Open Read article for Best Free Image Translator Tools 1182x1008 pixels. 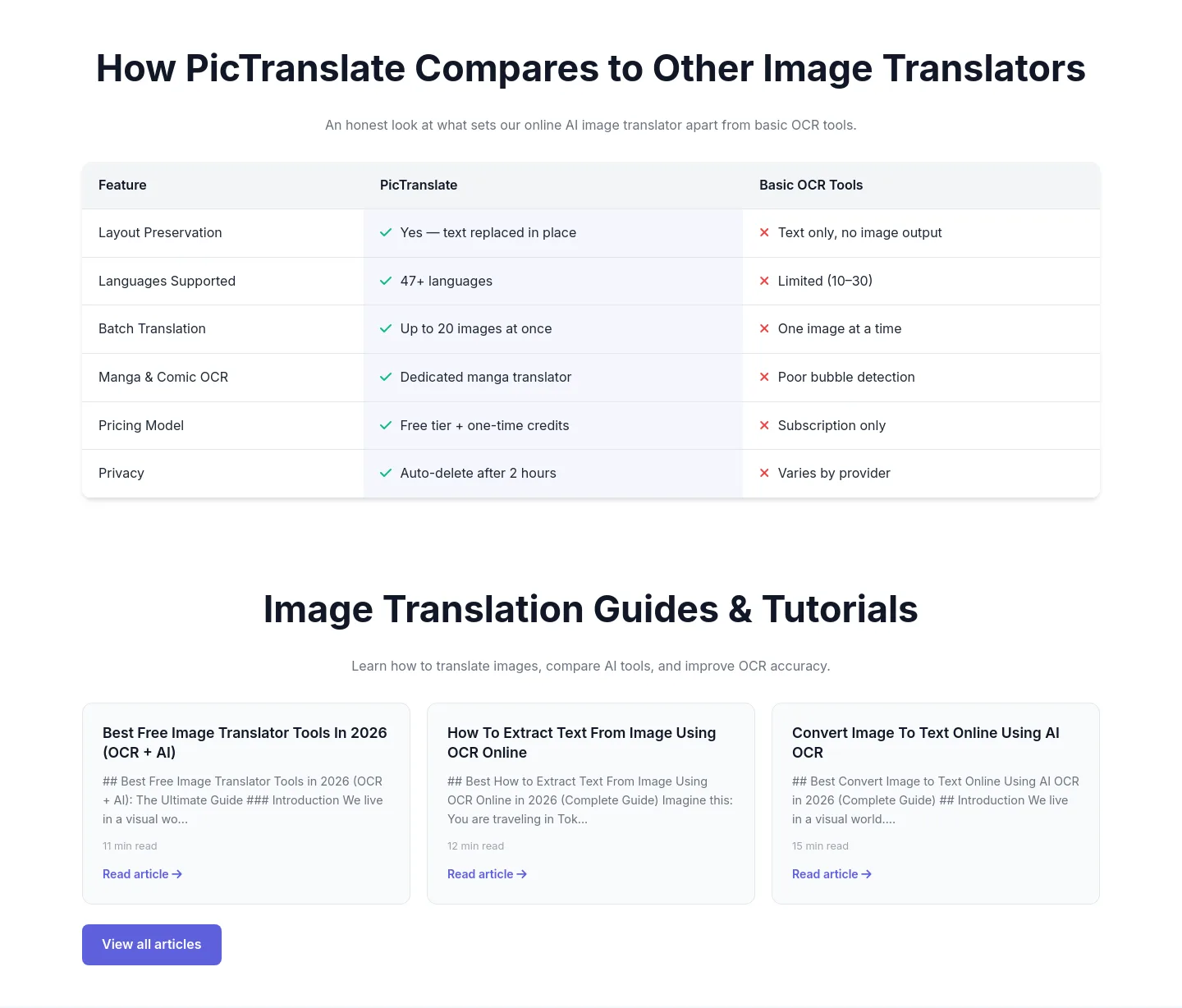[x=142, y=874]
